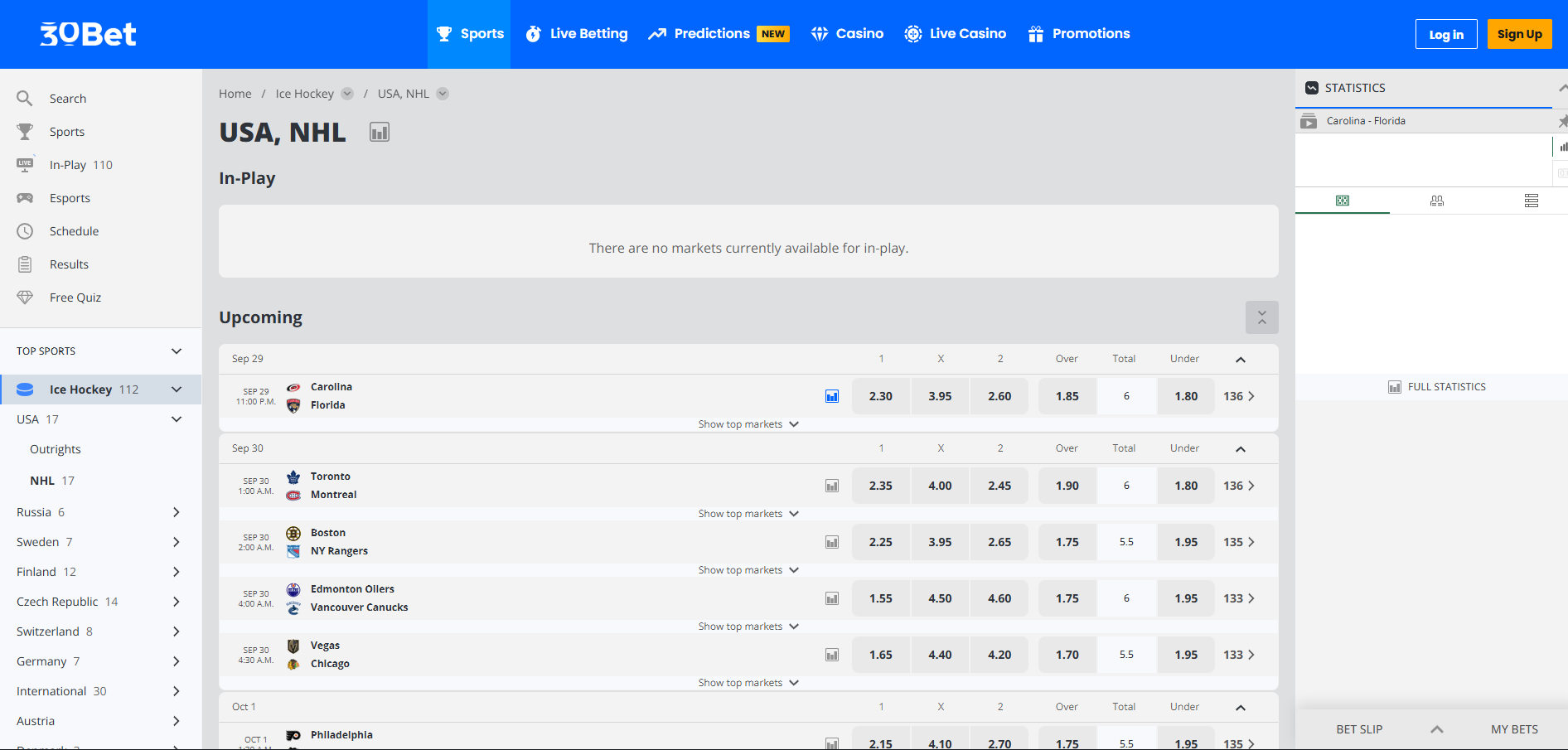Screen dimensions: 1568x750
Task: Open Live Casino in top navigation
Action: coord(955,34)
